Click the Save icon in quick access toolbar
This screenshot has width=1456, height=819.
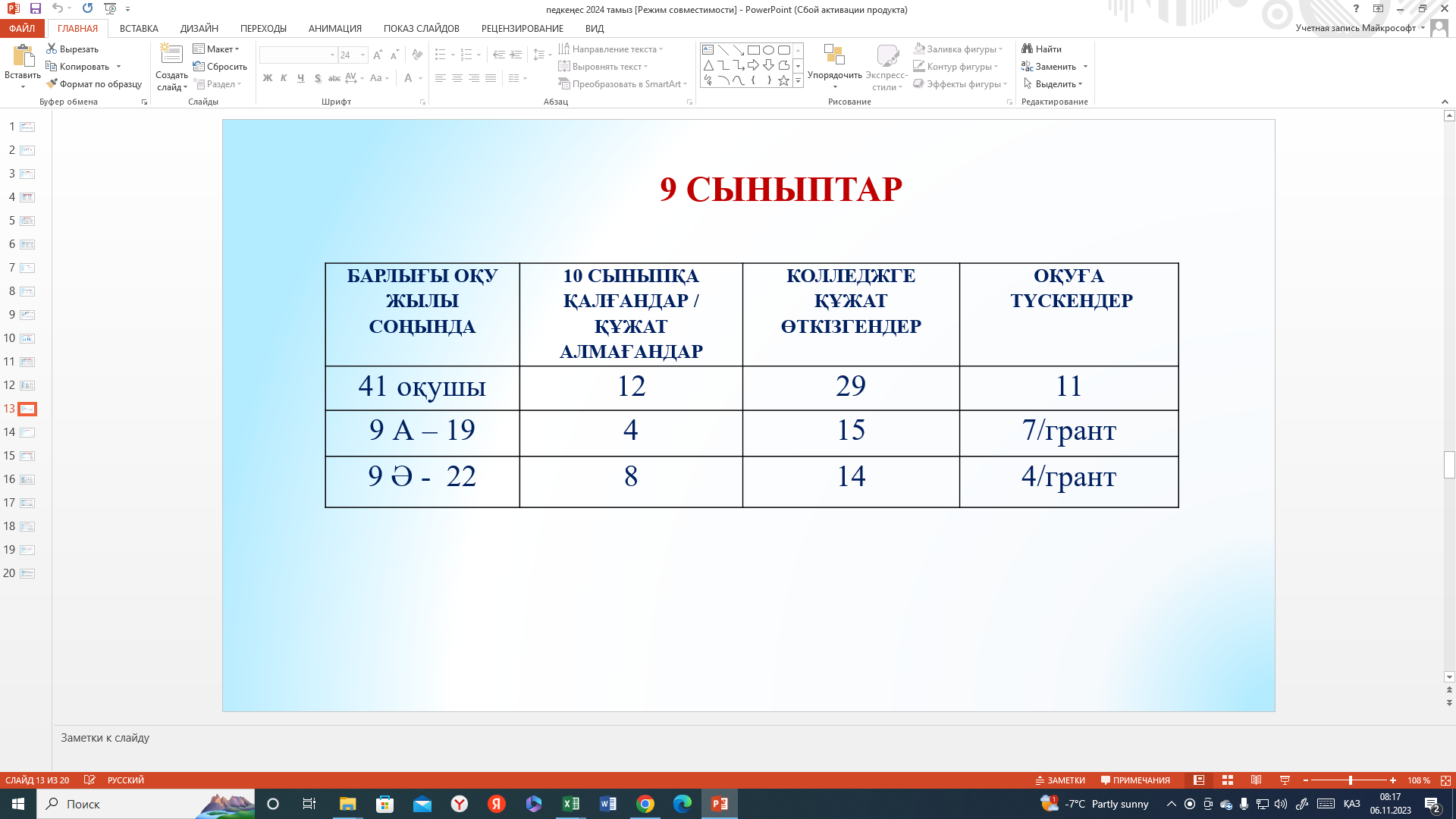(x=35, y=8)
